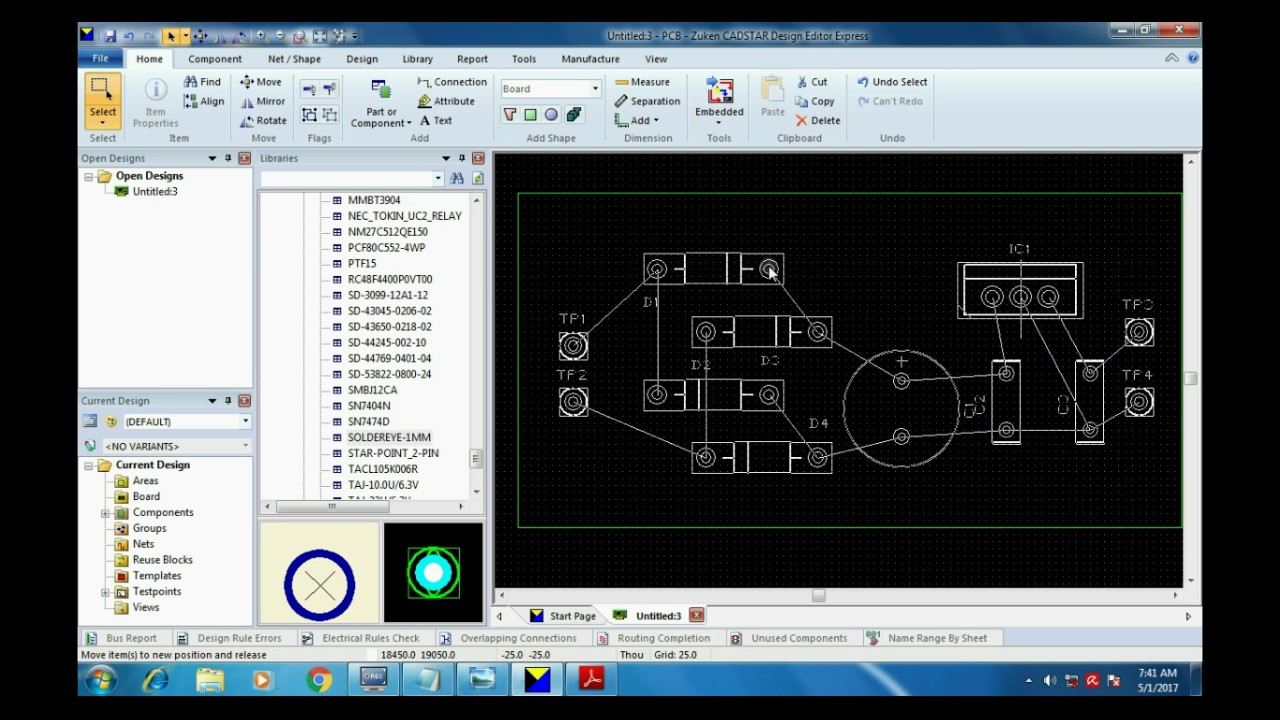Expand the Components tree node
The image size is (1280, 720).
pos(105,513)
